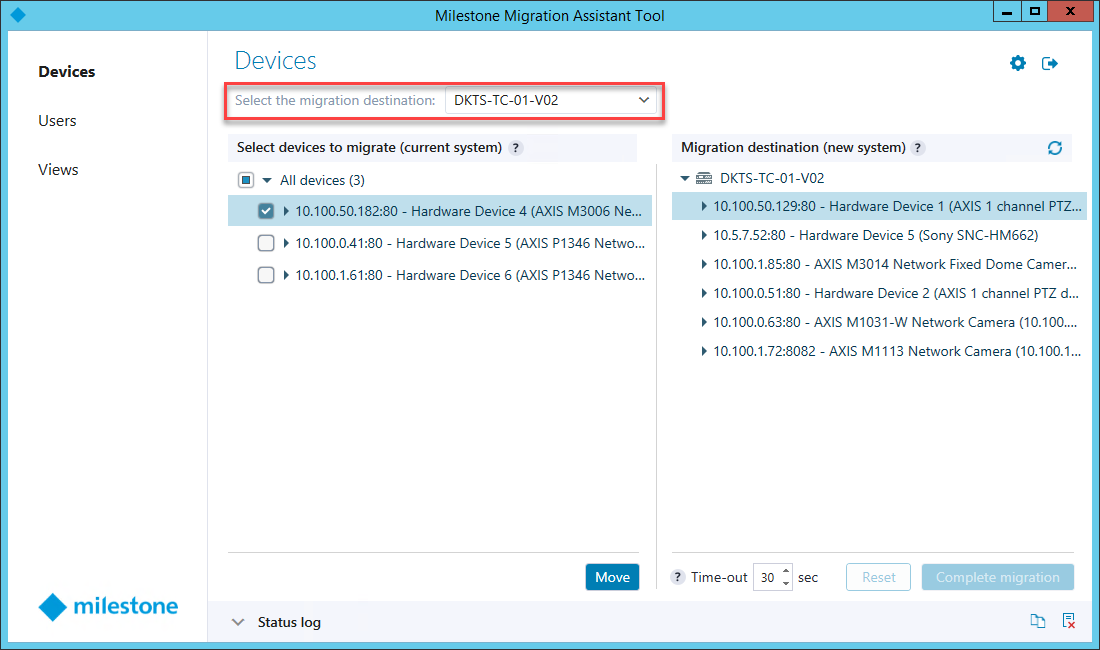Copy the status log to clipboard
The width and height of the screenshot is (1100, 650).
tap(1038, 622)
